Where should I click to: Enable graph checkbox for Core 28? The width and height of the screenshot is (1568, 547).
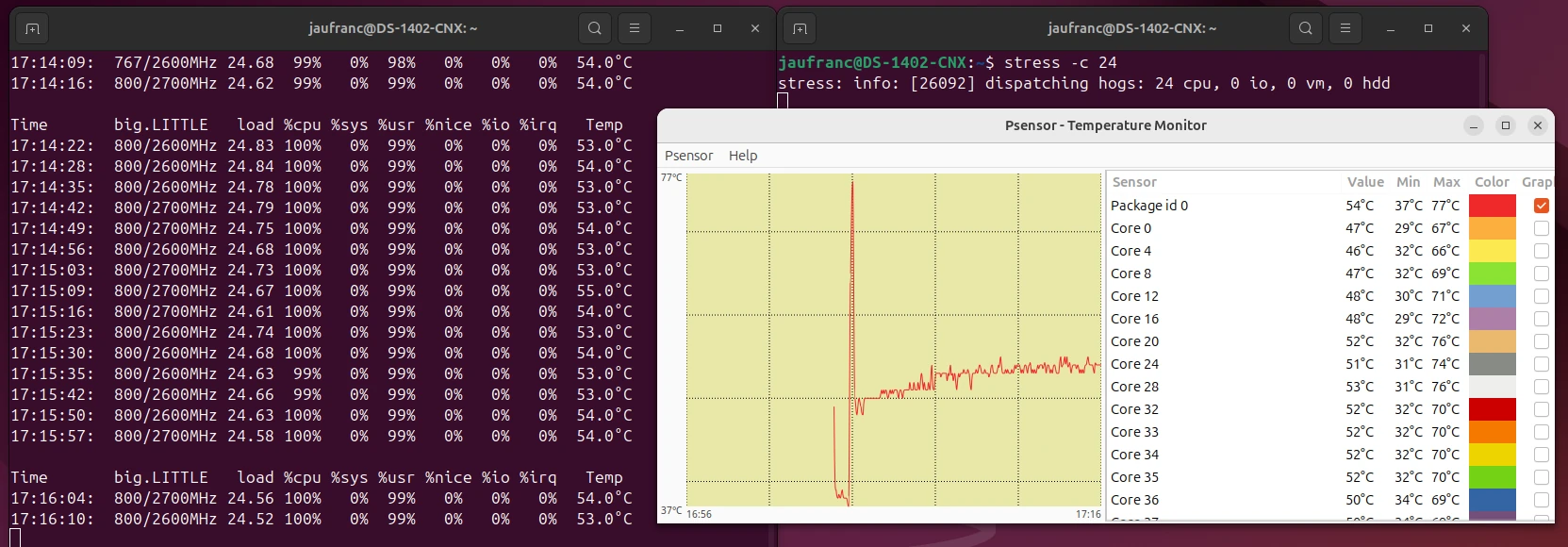click(x=1542, y=387)
